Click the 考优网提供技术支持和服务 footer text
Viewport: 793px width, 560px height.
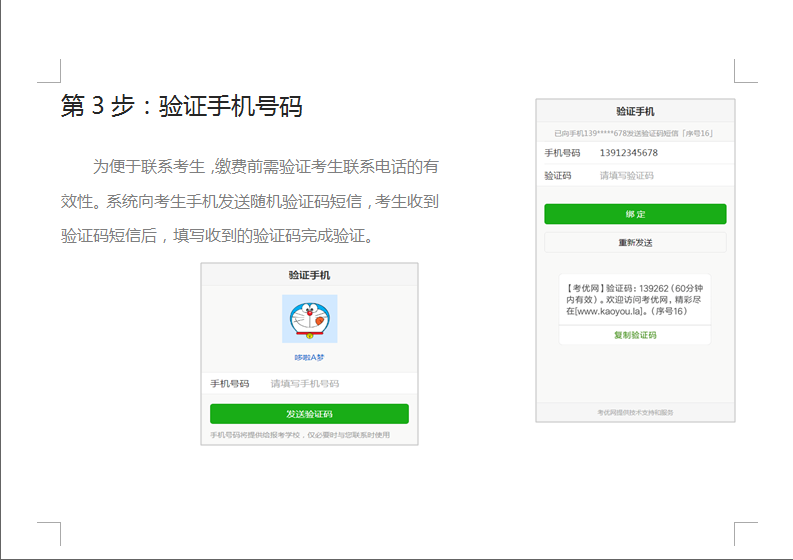[635, 412]
